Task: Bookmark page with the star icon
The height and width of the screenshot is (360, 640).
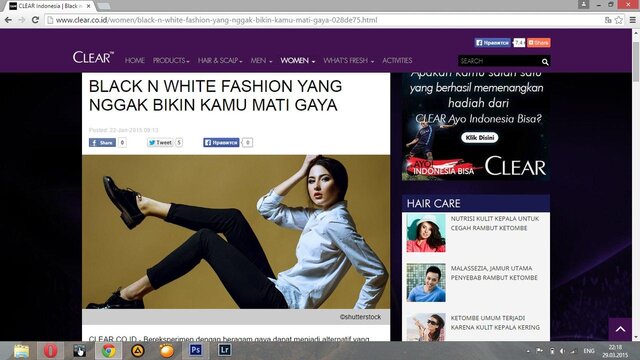Action: pos(619,20)
